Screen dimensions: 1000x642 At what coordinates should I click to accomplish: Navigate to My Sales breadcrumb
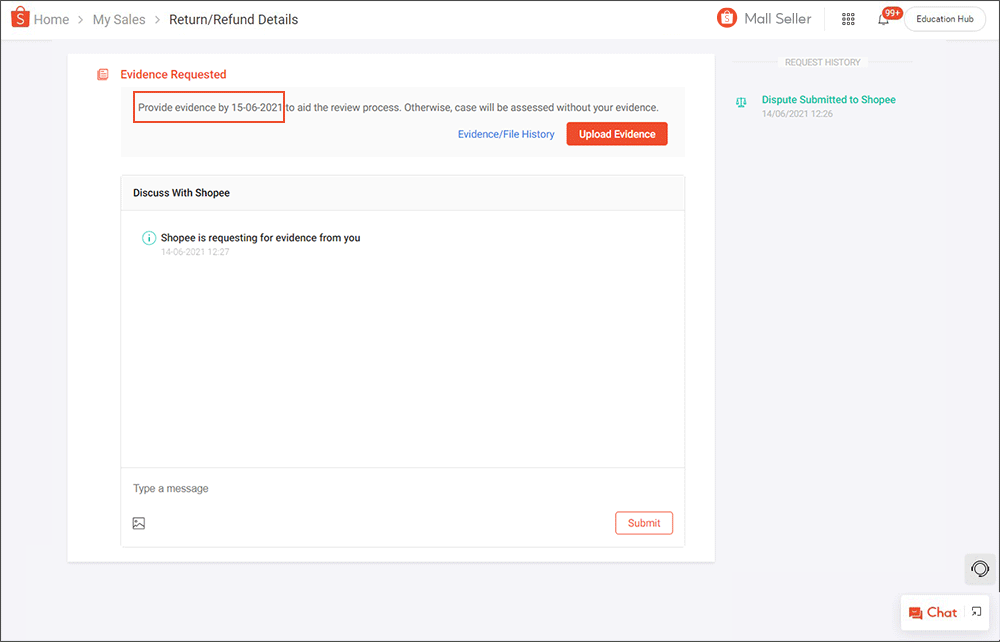pyautogui.click(x=119, y=19)
